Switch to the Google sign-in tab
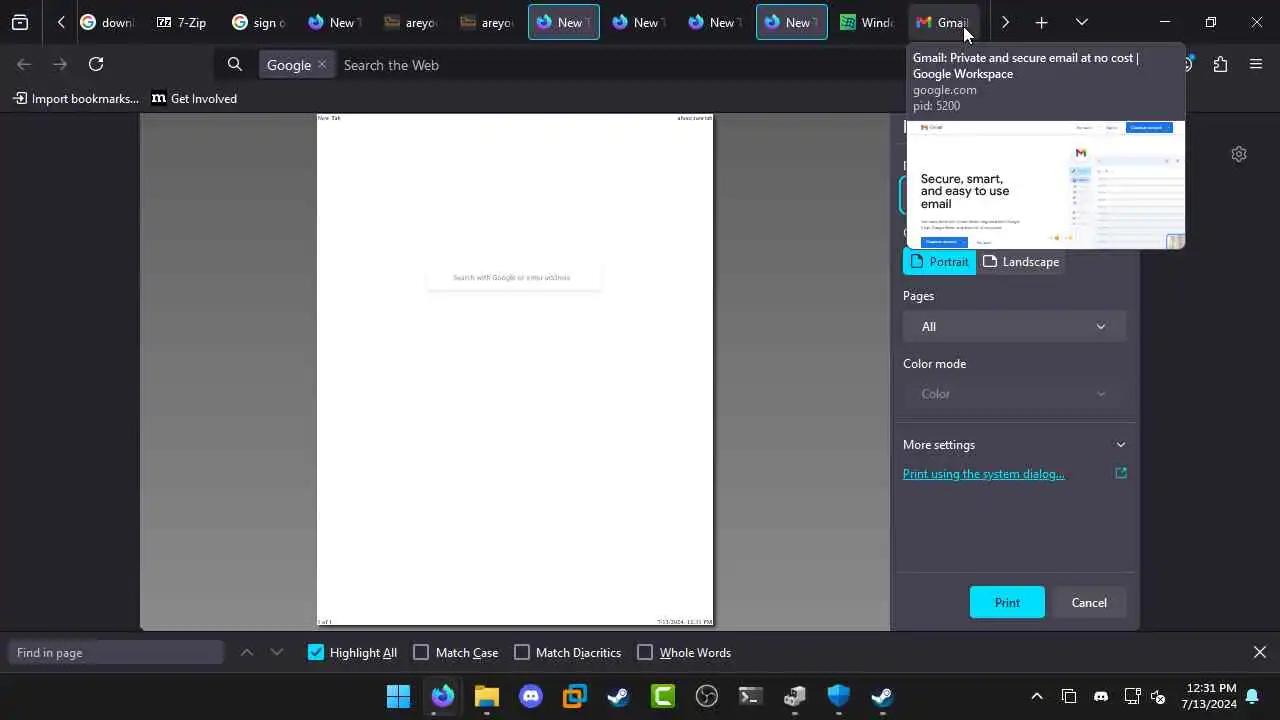This screenshot has height=720, width=1280. click(x=259, y=22)
